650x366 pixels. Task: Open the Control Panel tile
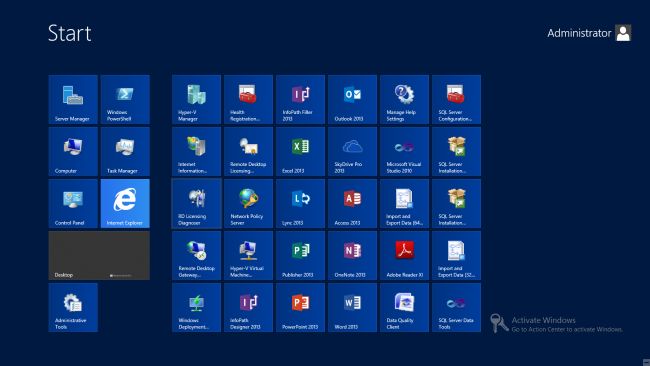click(x=73, y=204)
